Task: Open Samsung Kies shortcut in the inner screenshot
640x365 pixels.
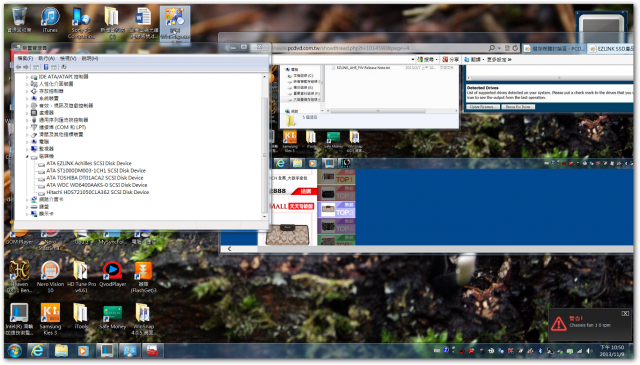Action: point(290,140)
